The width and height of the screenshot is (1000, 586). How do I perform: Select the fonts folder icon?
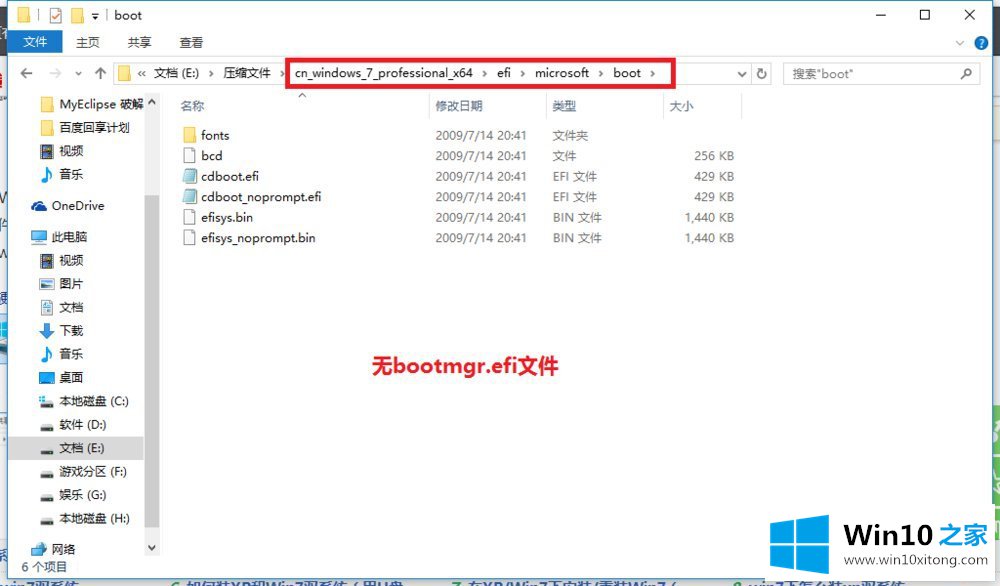coord(189,135)
